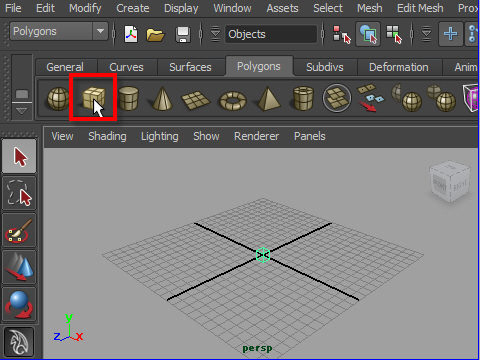Create a polygon cylinder from the shelf
This screenshot has width=480, height=360.
(x=129, y=98)
